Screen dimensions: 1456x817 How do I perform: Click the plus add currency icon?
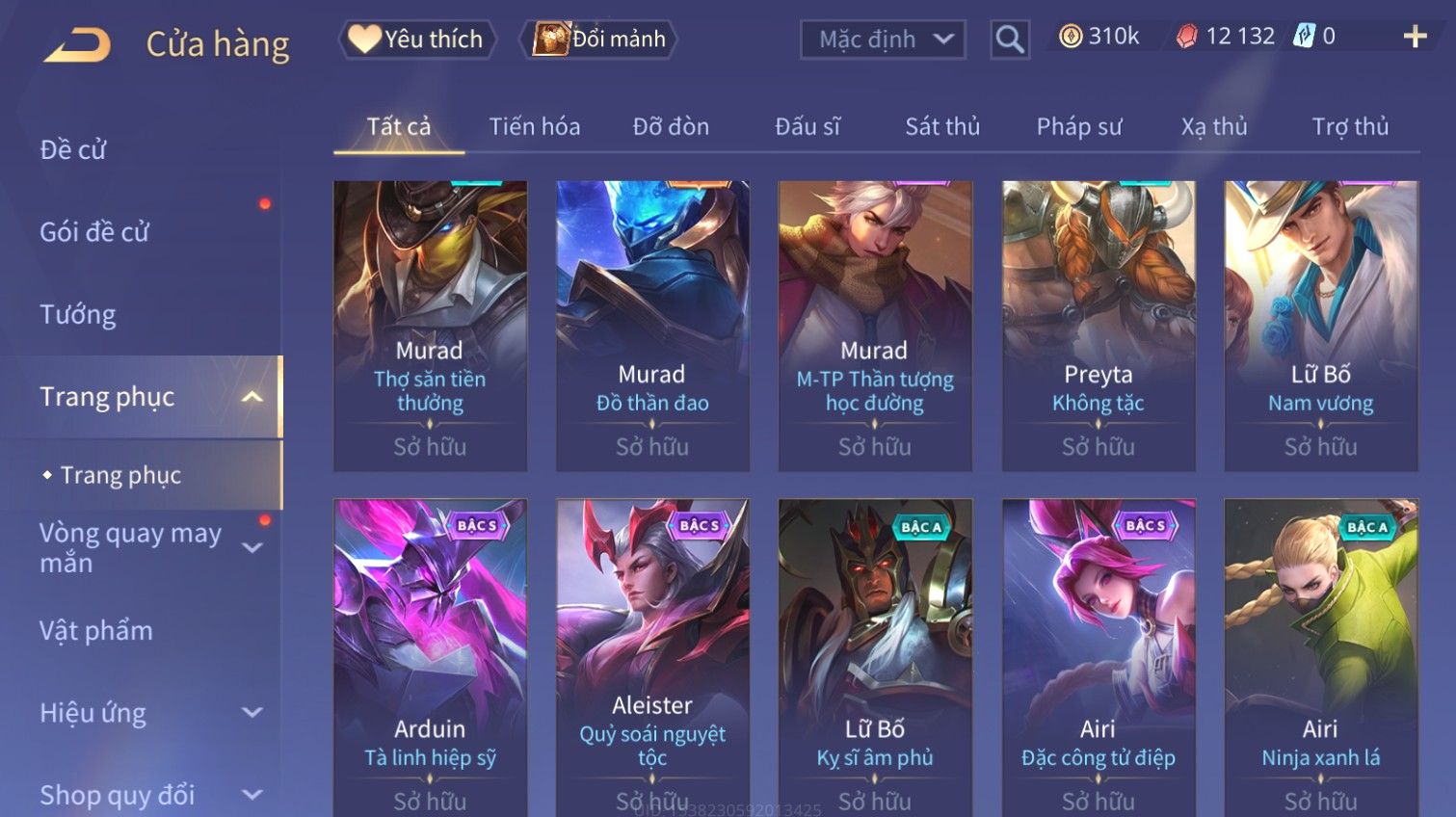pyautogui.click(x=1415, y=37)
